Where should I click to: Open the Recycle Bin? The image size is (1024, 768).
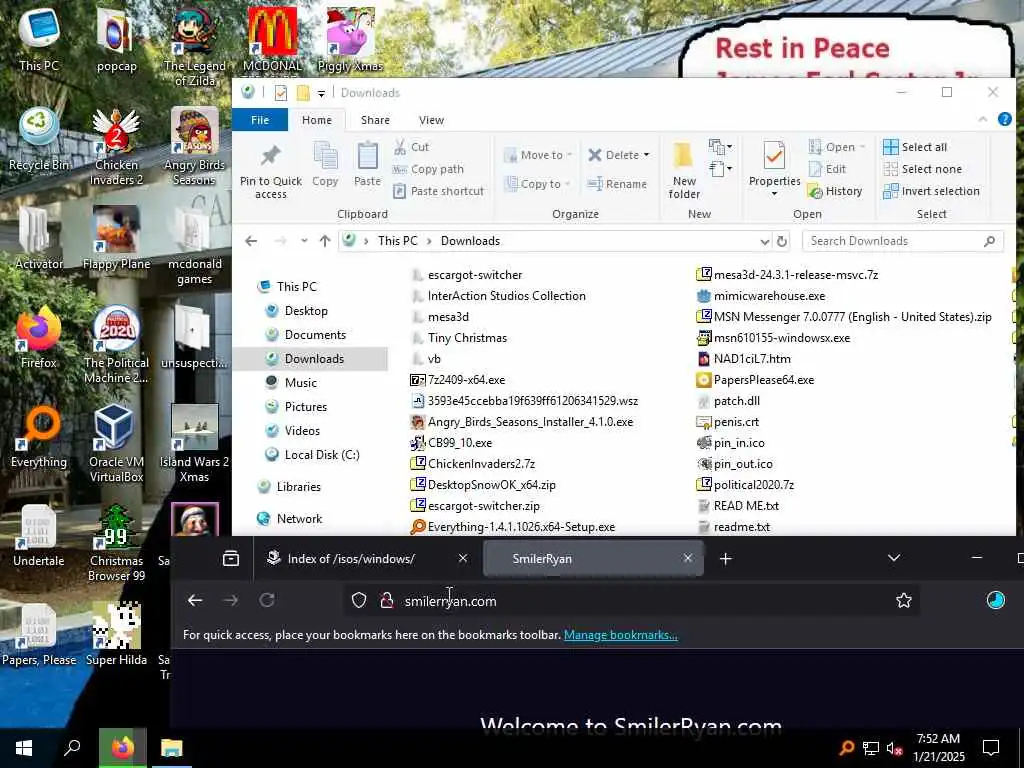(39, 138)
